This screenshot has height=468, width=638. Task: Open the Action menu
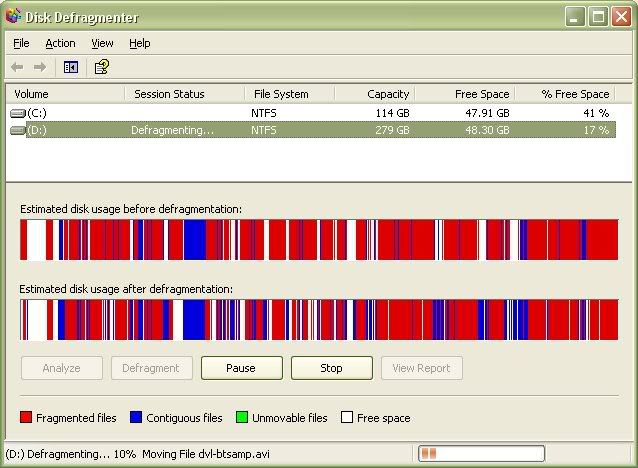pyautogui.click(x=60, y=43)
